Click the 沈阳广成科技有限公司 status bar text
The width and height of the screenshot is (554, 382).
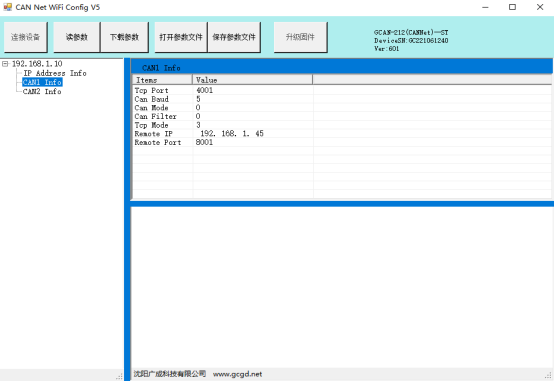[170, 374]
